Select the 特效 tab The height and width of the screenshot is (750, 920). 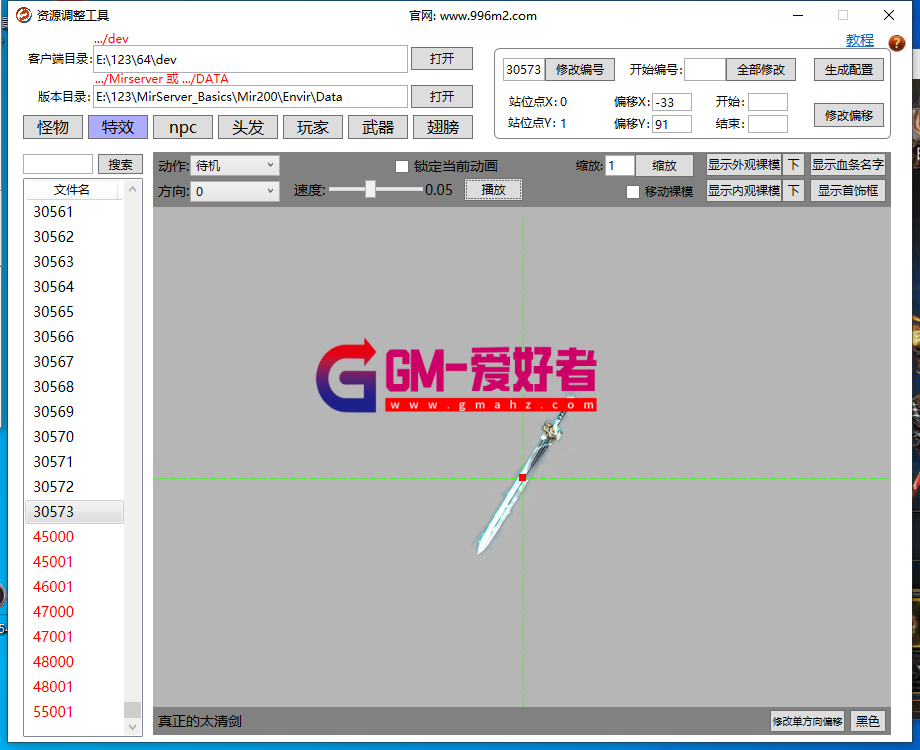(x=118, y=127)
